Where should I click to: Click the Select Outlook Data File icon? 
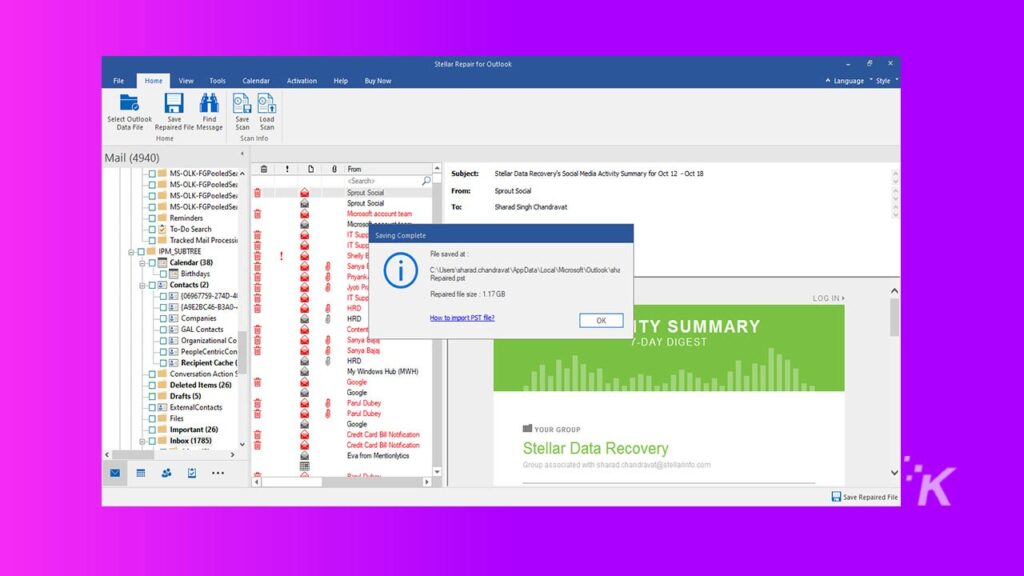[x=129, y=103]
